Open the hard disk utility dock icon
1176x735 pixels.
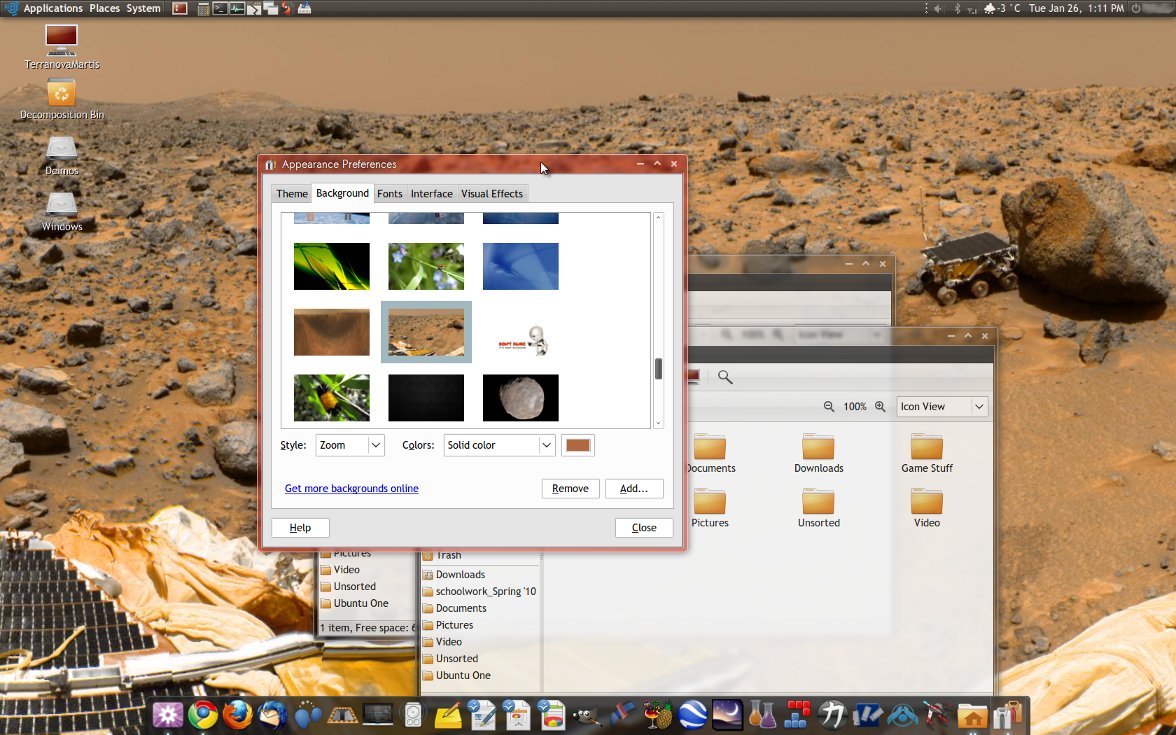tap(412, 715)
